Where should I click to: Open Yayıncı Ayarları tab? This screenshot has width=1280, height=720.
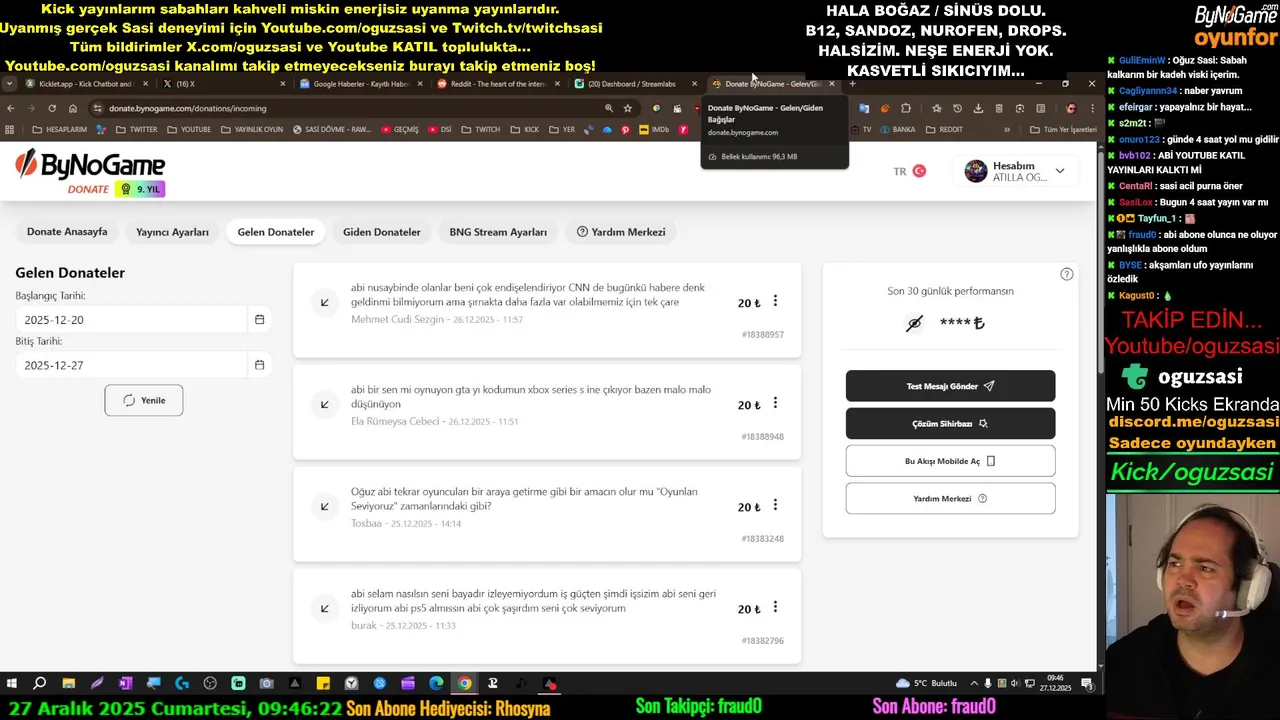coord(172,232)
